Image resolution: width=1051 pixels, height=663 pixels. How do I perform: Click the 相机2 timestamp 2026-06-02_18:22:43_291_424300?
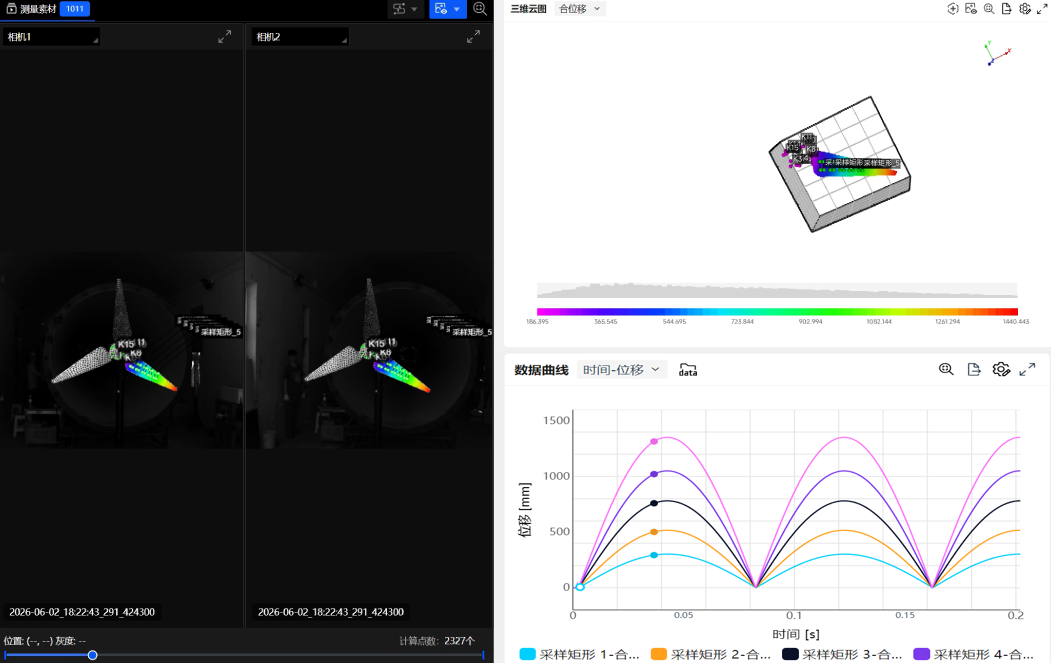[330, 612]
